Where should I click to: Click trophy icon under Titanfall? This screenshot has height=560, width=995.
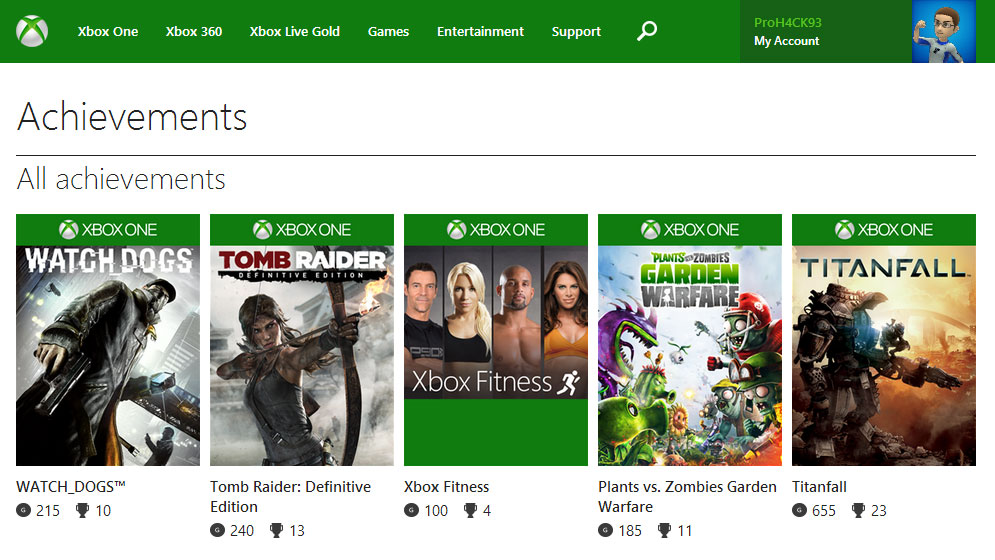(859, 510)
